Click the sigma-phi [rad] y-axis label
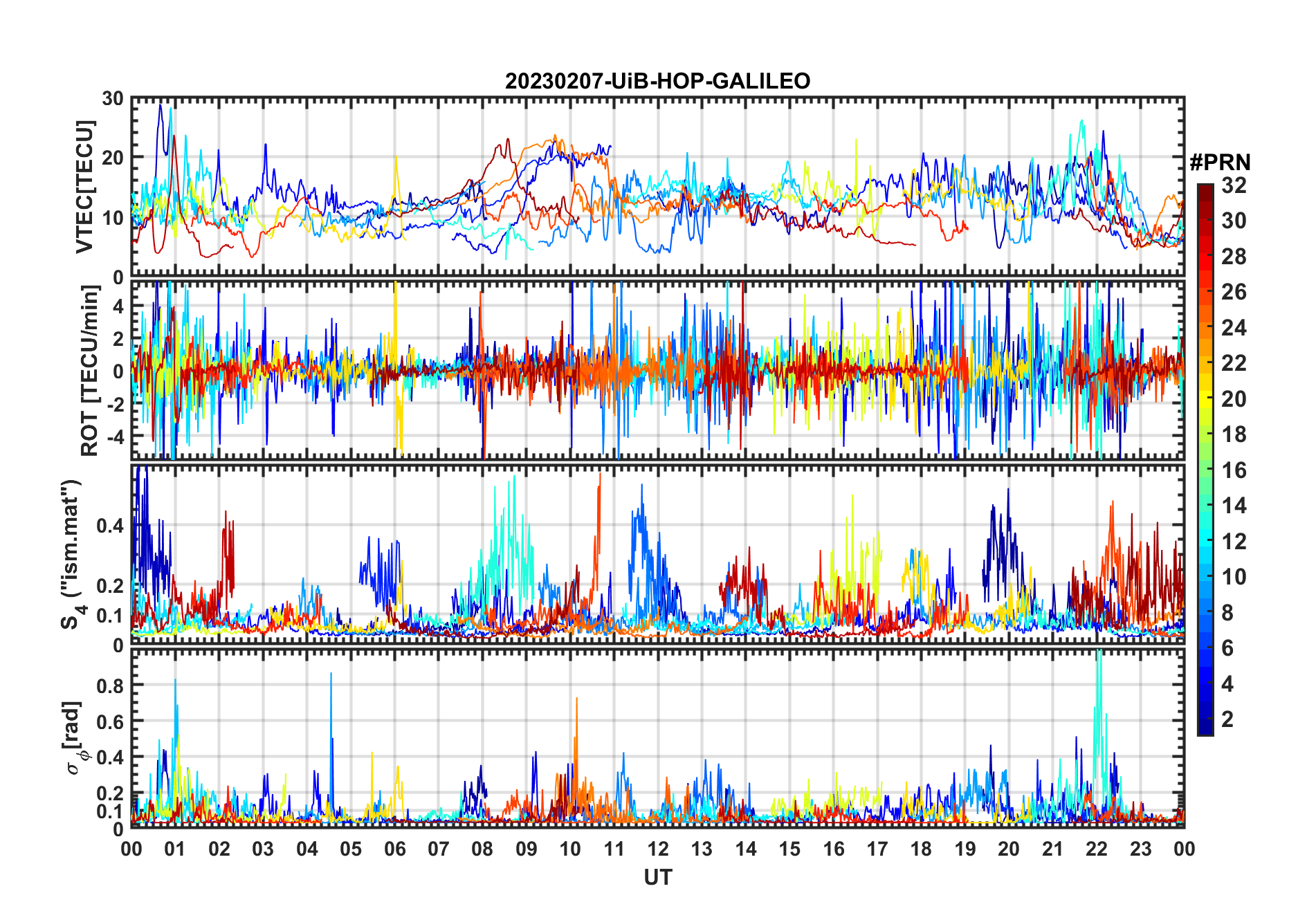This screenshot has width=1316, height=920. [x=74, y=737]
